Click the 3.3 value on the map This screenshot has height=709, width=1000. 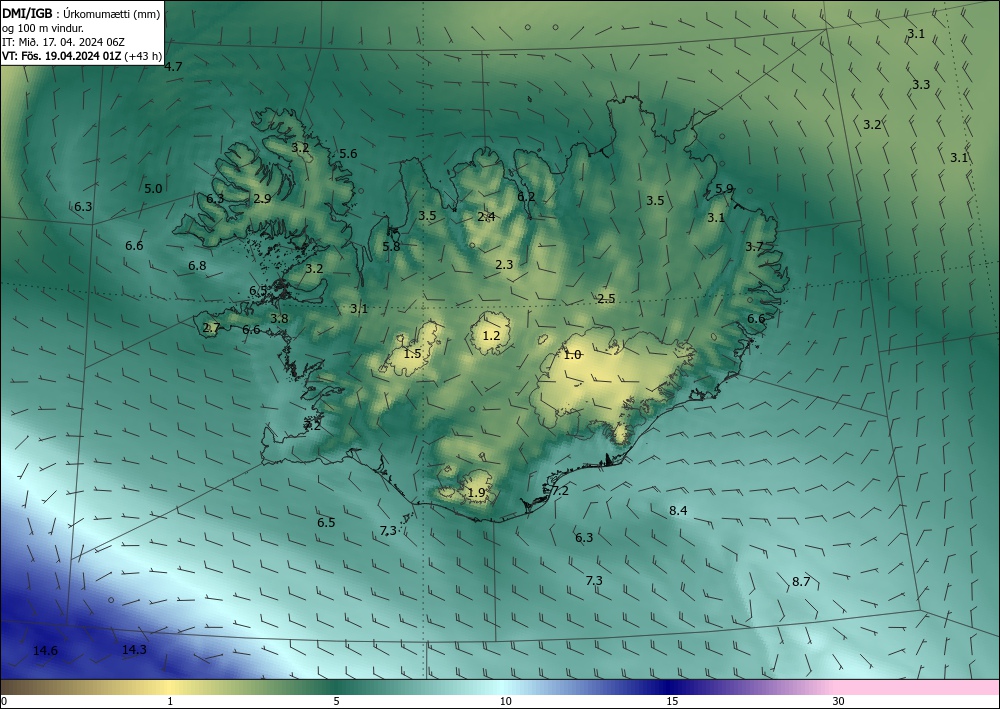921,85
